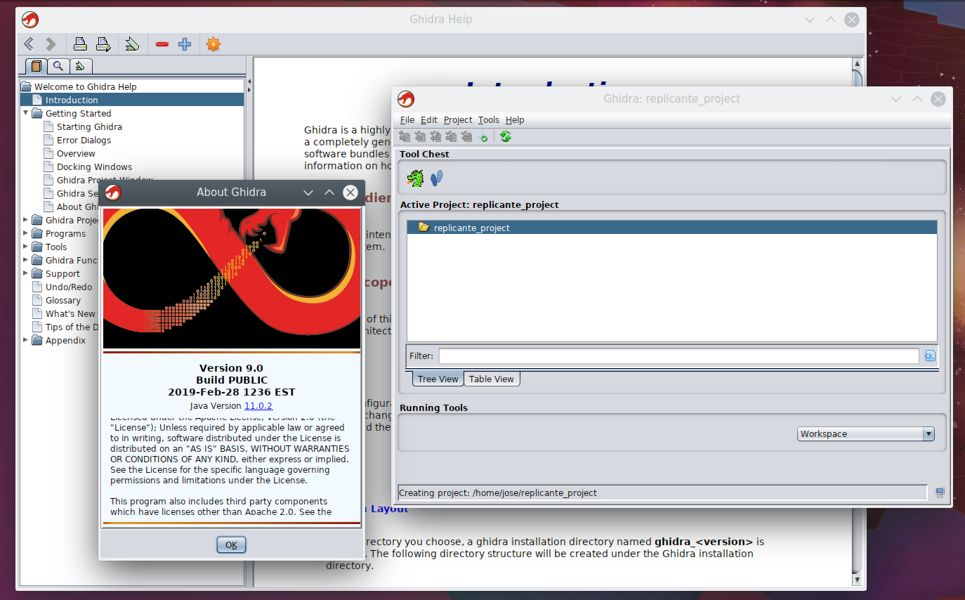
Task: Click the Ghidra logo in Help title bar
Action: click(30, 20)
